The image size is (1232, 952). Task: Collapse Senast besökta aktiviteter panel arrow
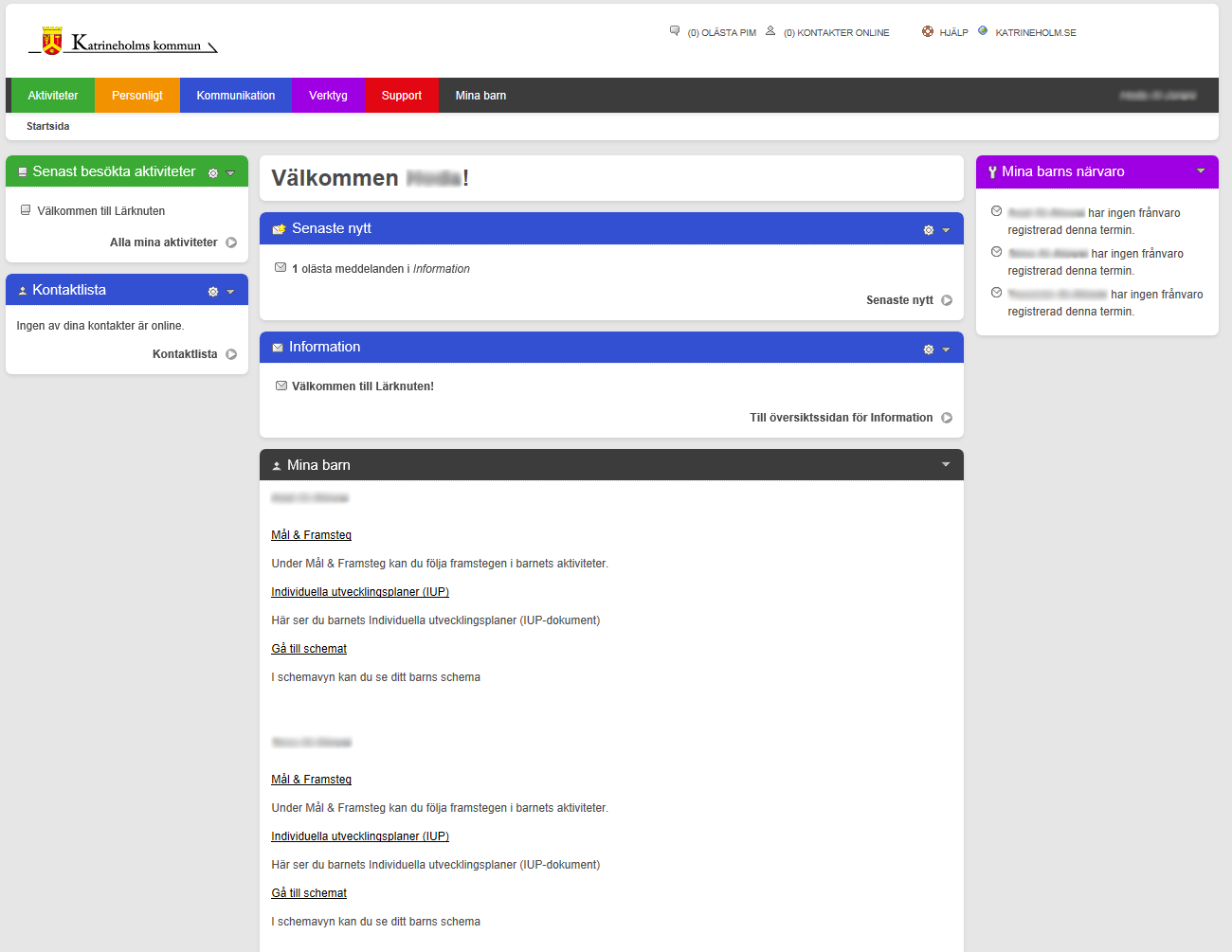tap(230, 173)
